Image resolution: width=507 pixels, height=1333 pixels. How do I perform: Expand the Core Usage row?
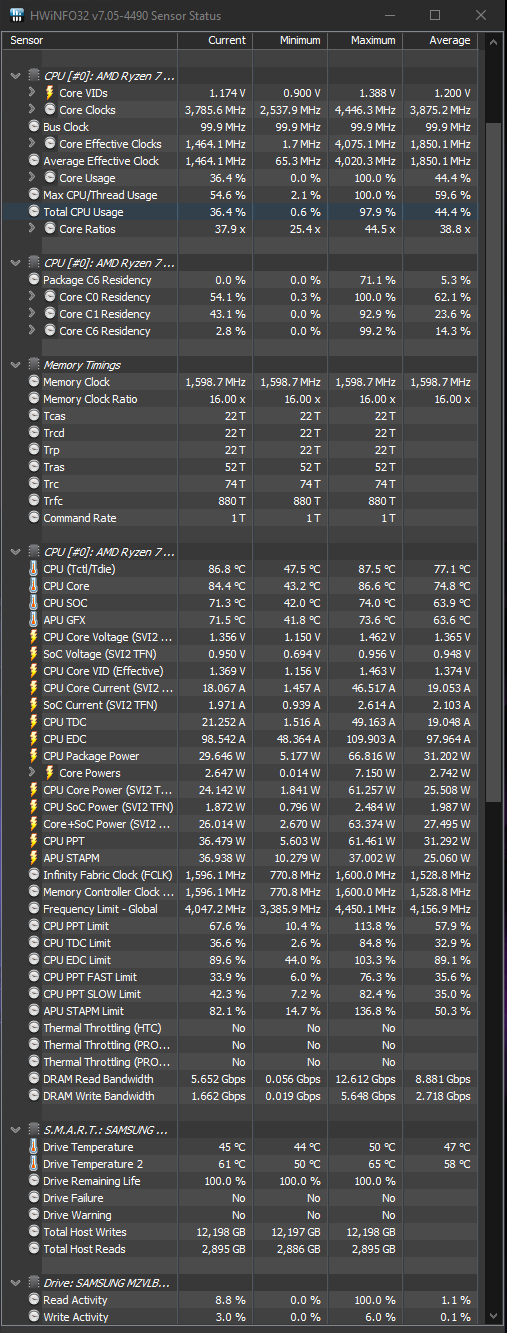point(34,178)
